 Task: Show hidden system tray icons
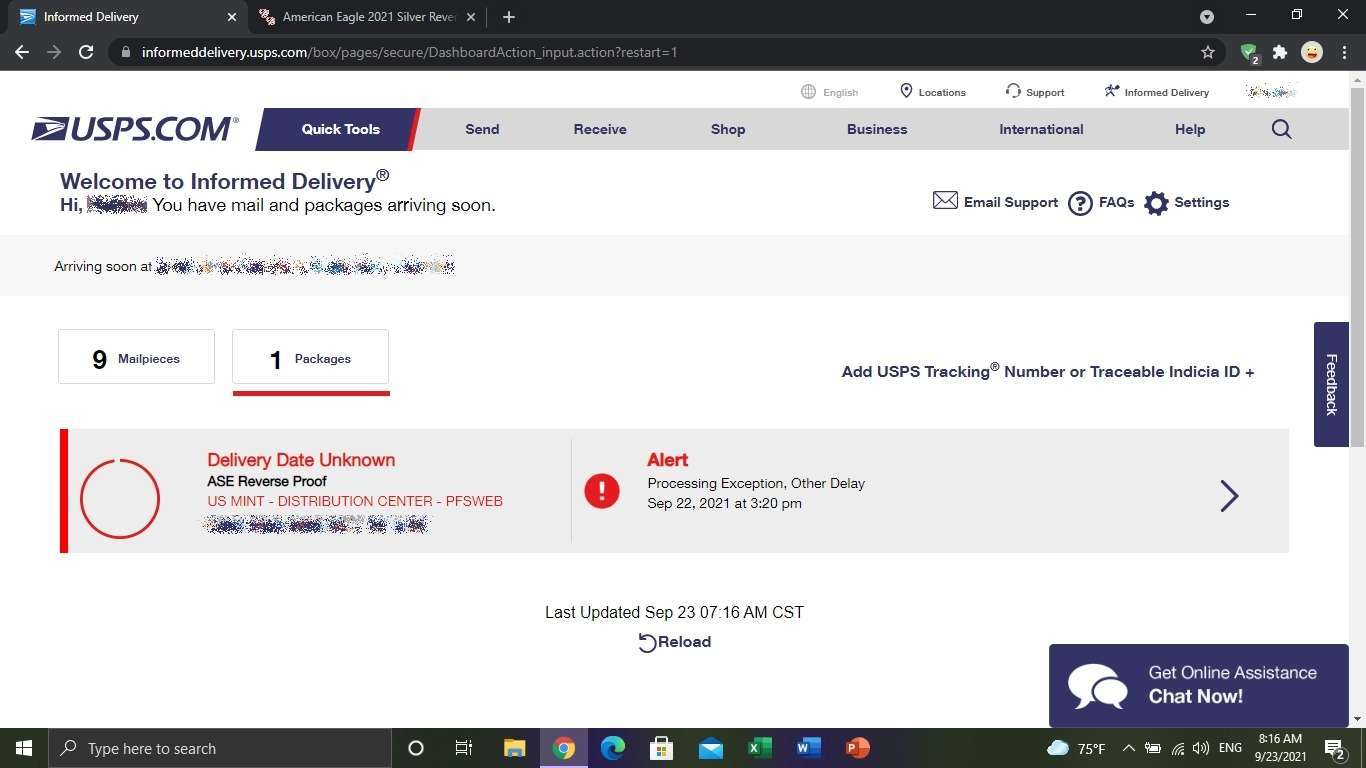(1129, 748)
